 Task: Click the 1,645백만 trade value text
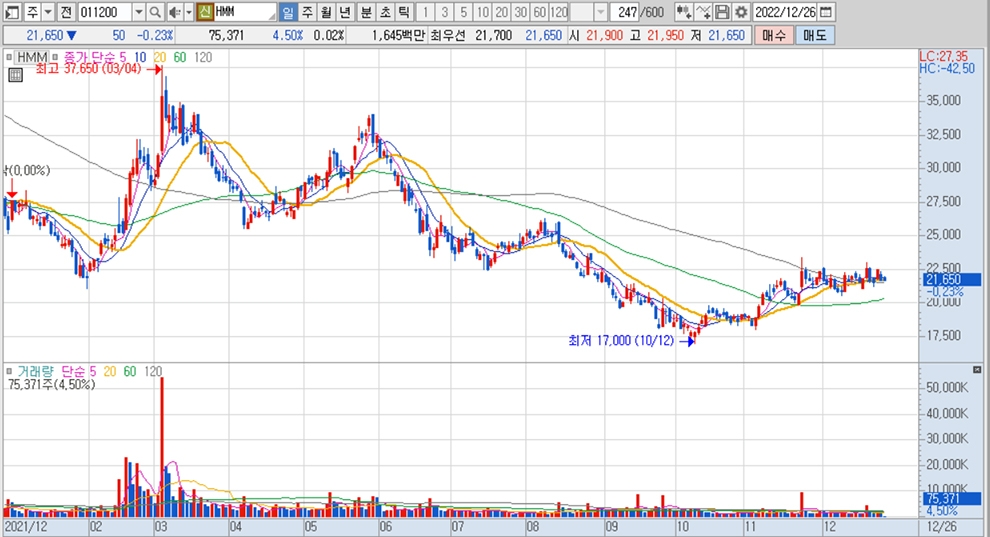coord(399,35)
